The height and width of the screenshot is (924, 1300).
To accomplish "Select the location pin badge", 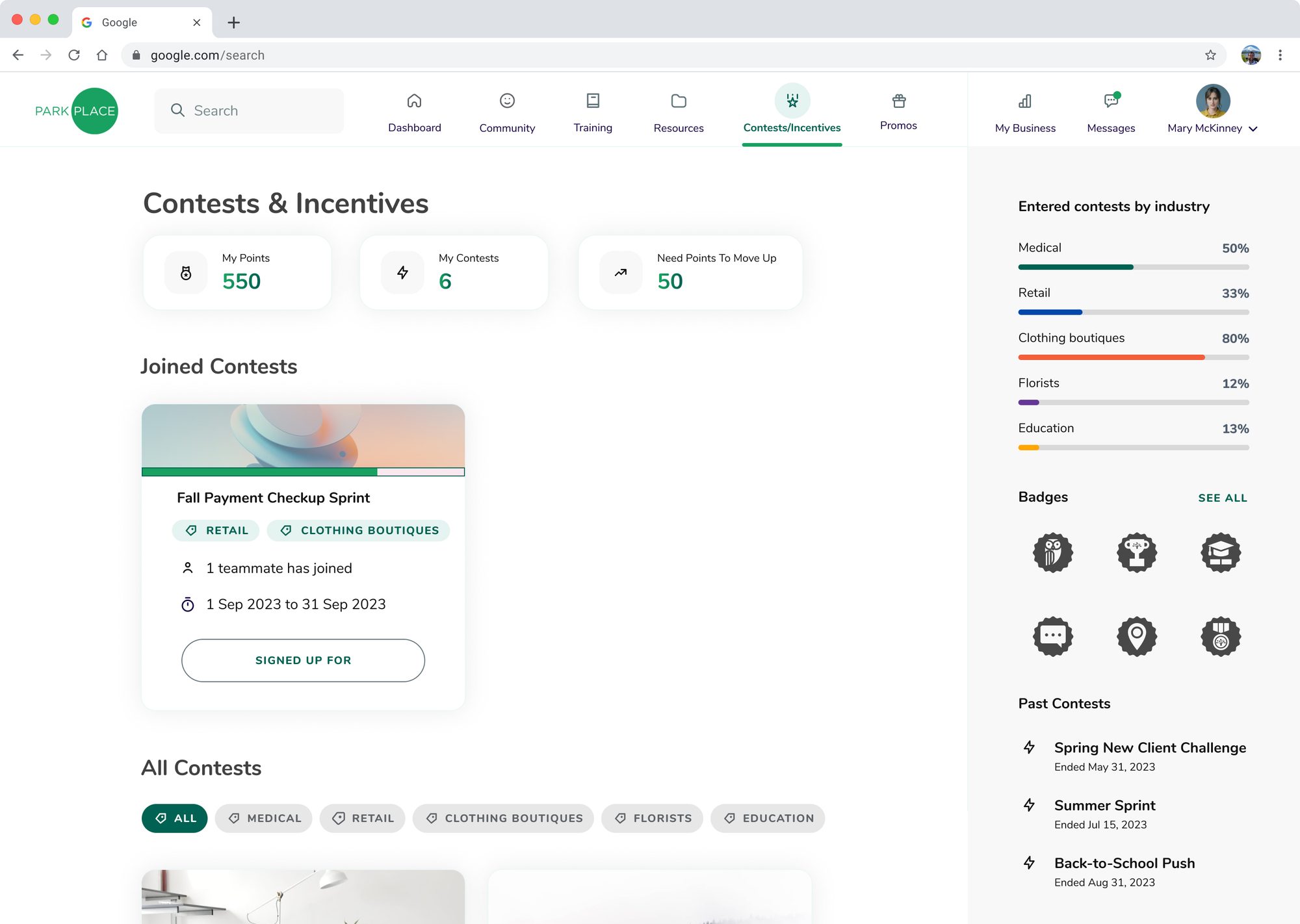I will (x=1137, y=636).
